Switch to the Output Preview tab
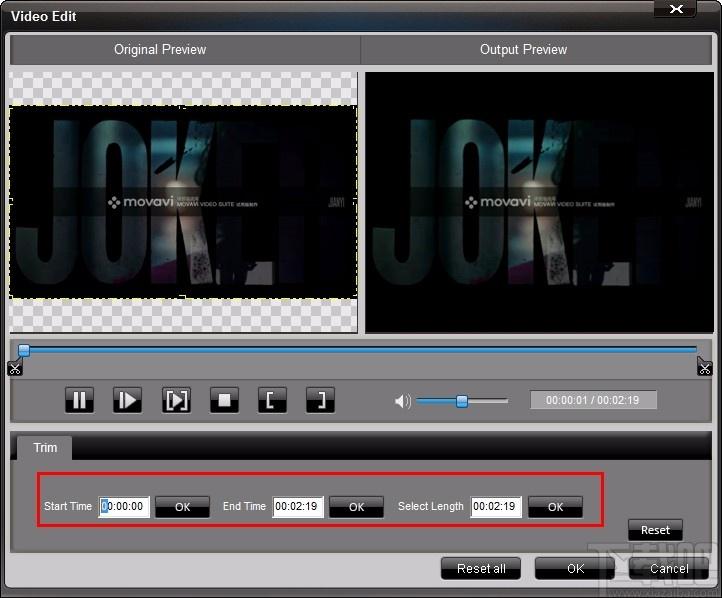Screen dimensions: 722x598 tap(523, 49)
